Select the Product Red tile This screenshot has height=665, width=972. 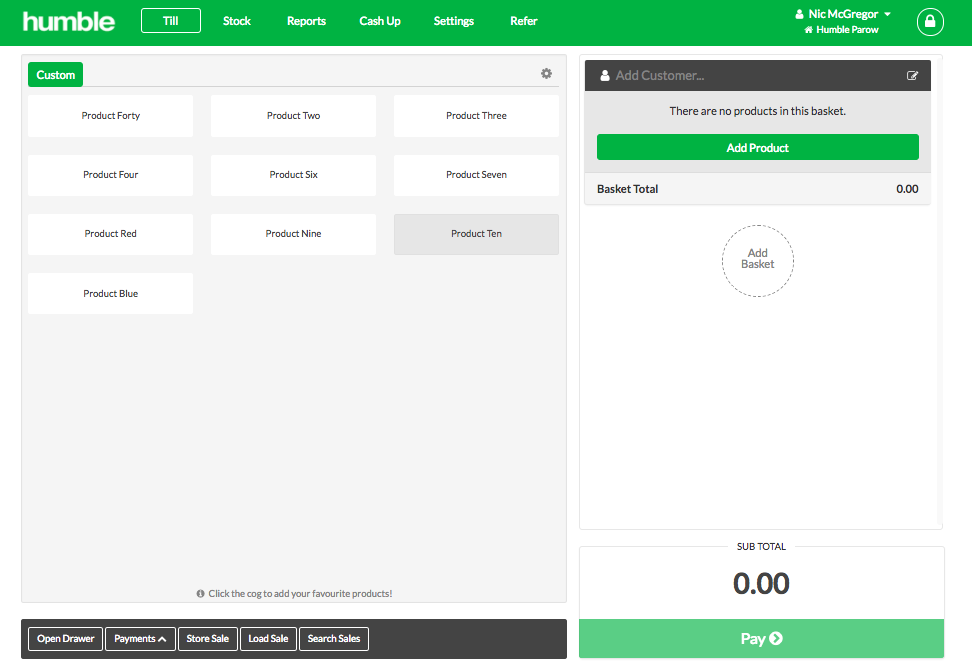click(110, 234)
